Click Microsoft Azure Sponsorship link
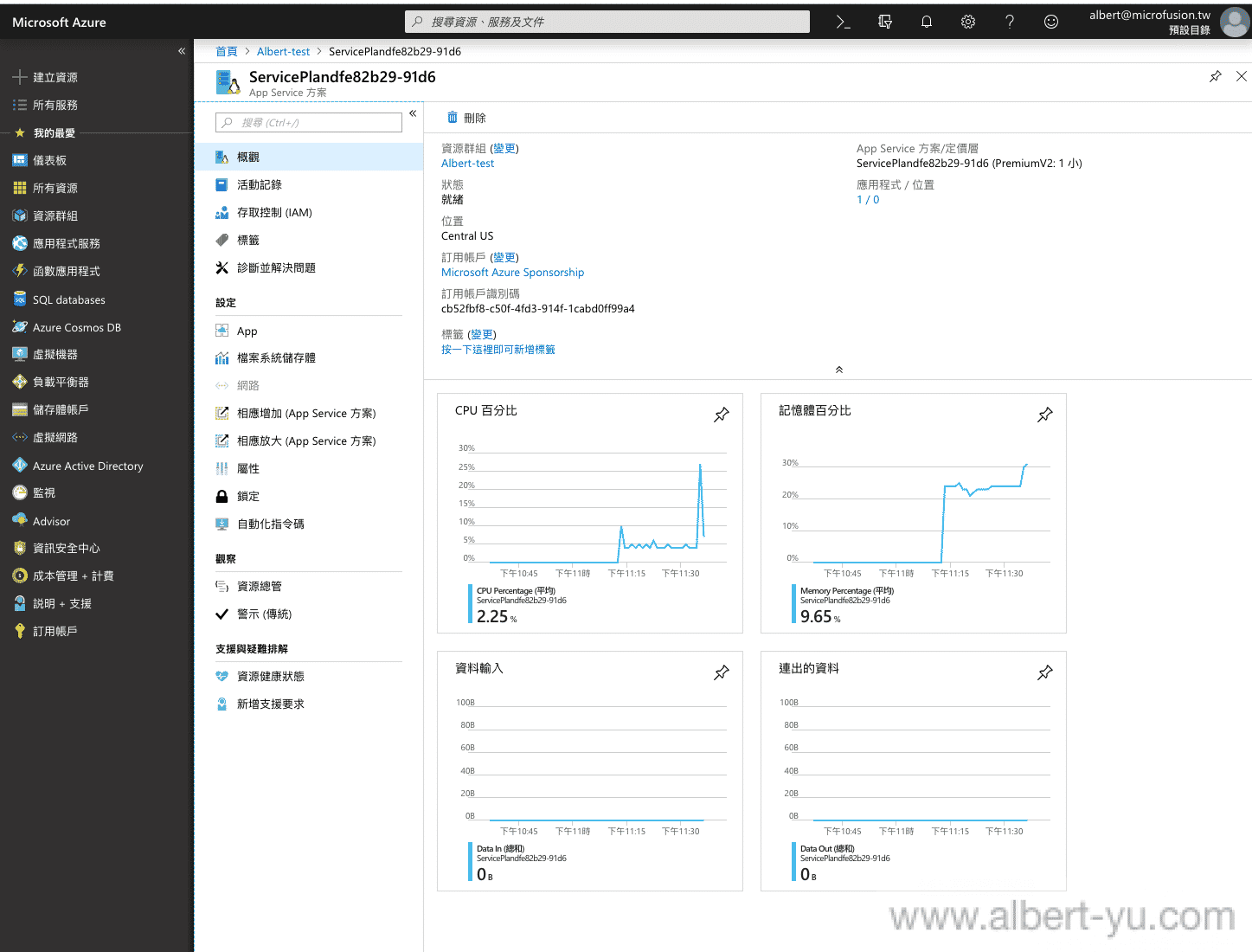The height and width of the screenshot is (952, 1252). [512, 272]
